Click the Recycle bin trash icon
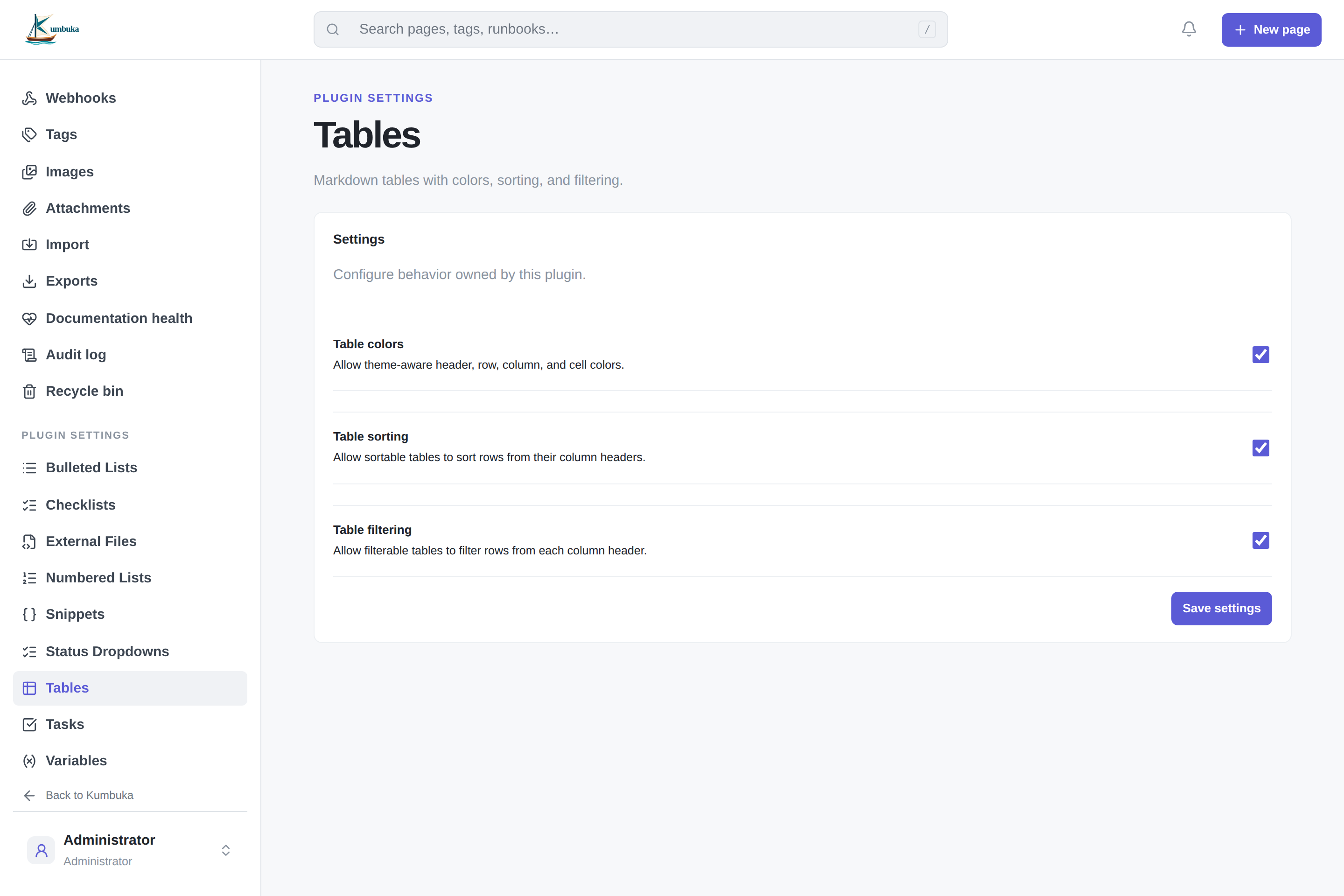This screenshot has height=896, width=1344. pos(29,392)
